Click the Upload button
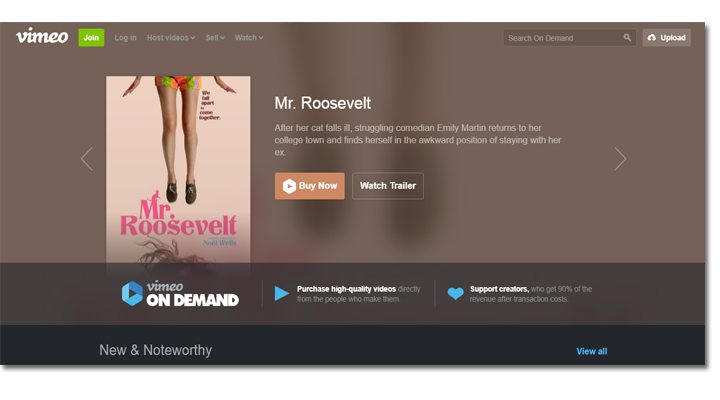 point(666,38)
